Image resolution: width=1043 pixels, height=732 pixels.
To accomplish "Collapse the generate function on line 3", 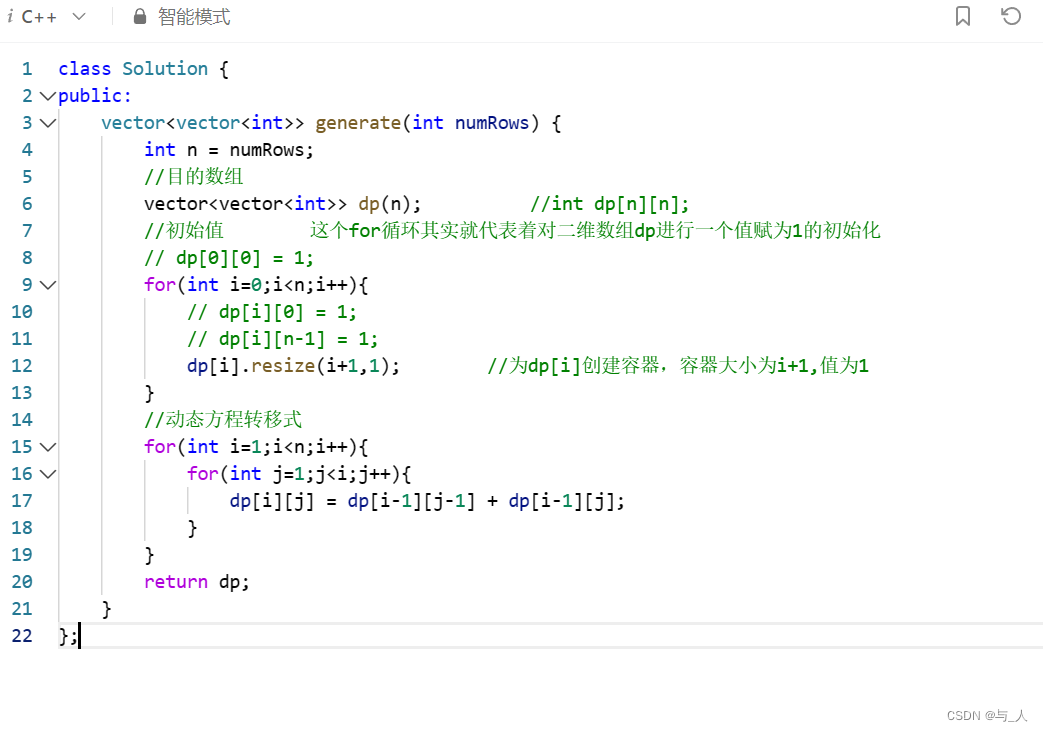I will tap(47, 122).
